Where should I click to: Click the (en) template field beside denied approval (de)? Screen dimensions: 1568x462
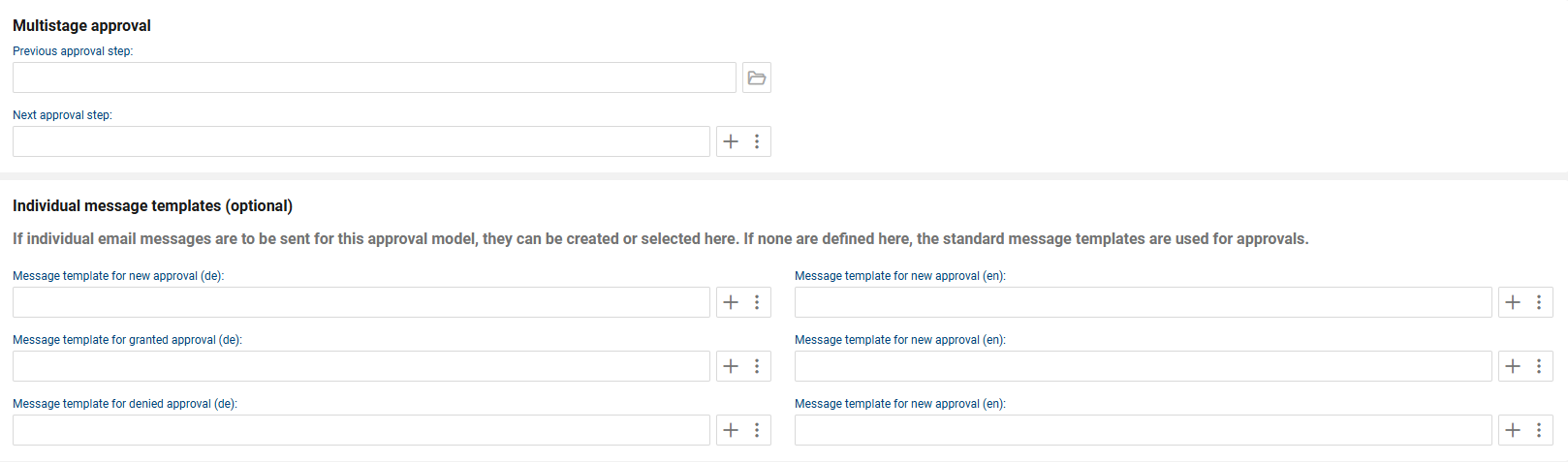(x=1144, y=430)
